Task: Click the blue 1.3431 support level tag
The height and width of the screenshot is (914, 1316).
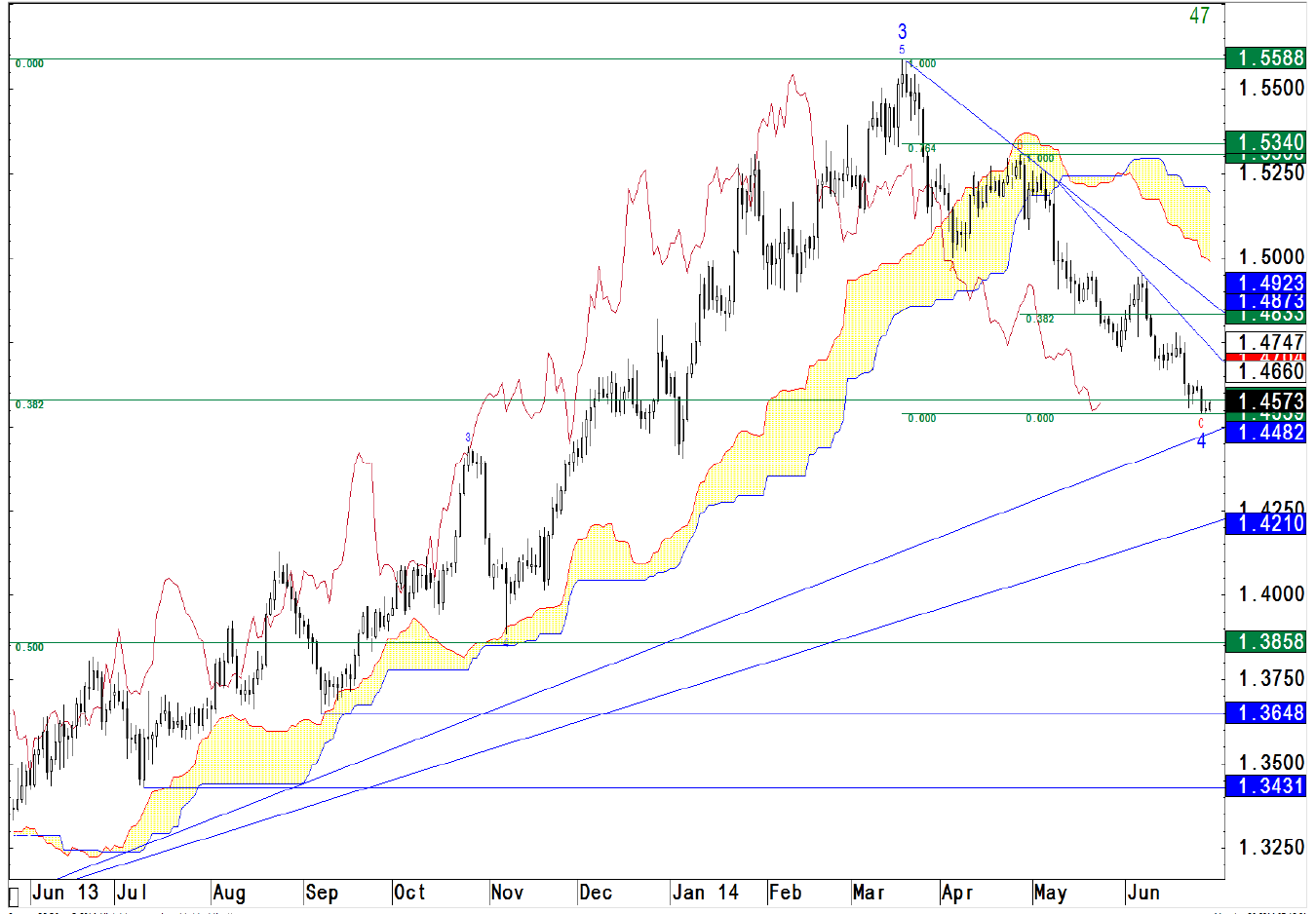Action: (x=1265, y=786)
